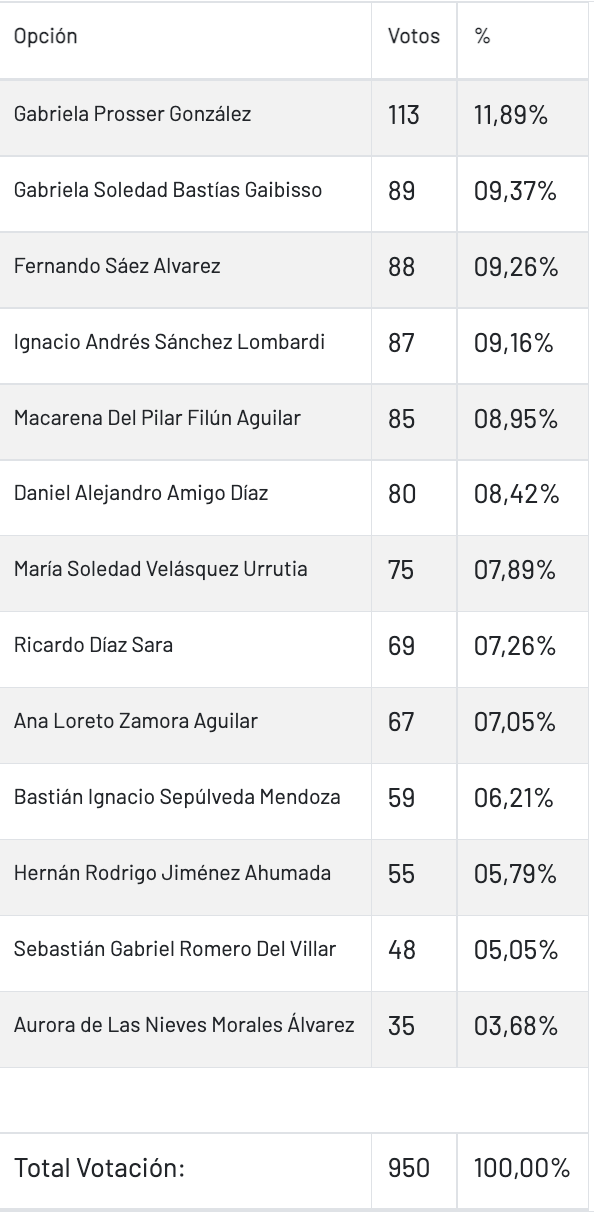594x1214 pixels.
Task: Click the Opción column header
Action: [x=46, y=37]
